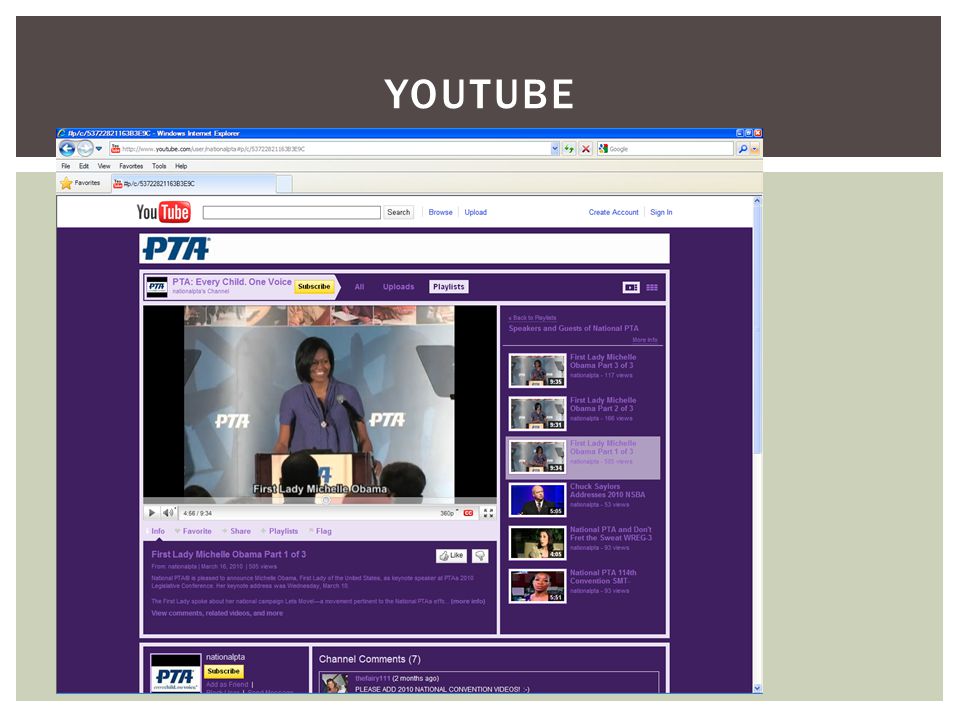
Task: Open the Edit menu
Action: (x=84, y=166)
